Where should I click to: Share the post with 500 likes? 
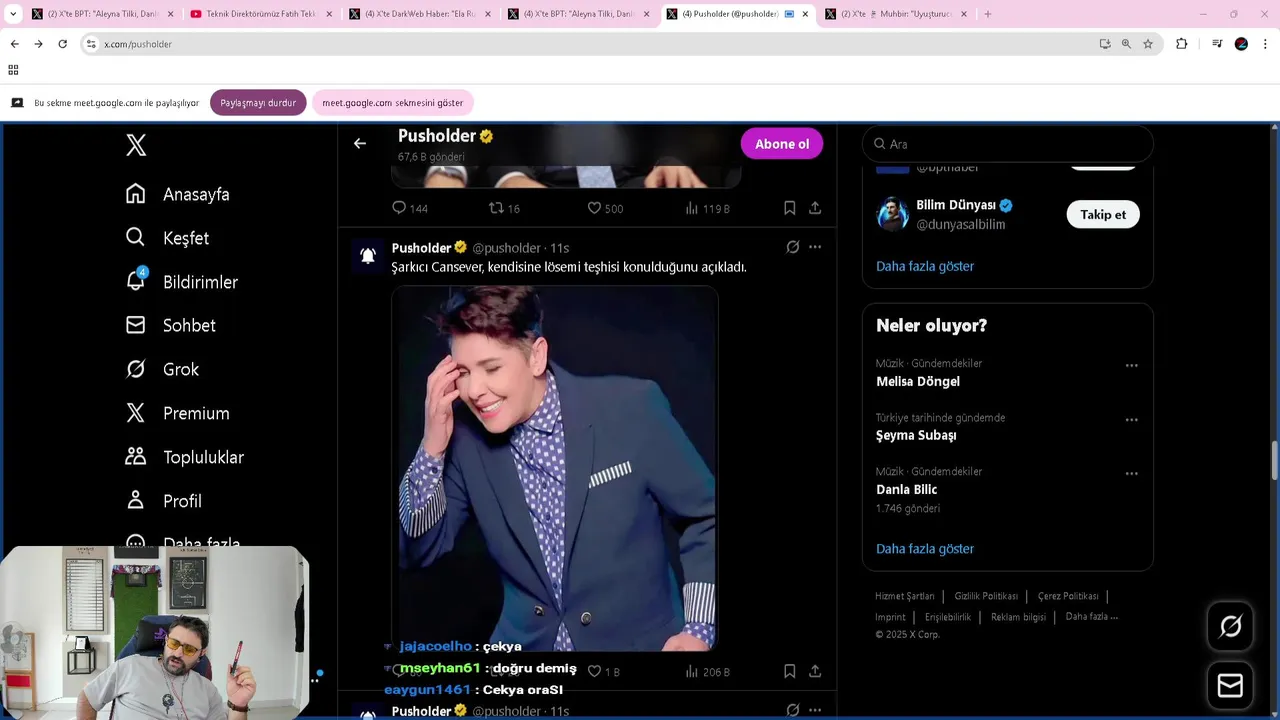coord(815,208)
